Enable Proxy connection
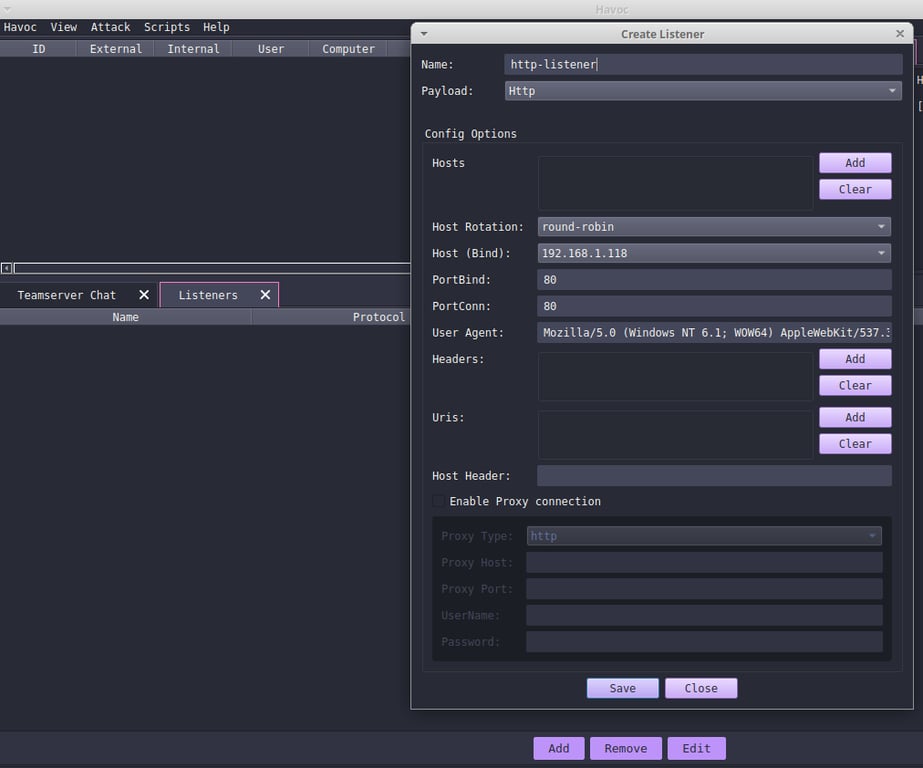The height and width of the screenshot is (768, 923). point(438,501)
